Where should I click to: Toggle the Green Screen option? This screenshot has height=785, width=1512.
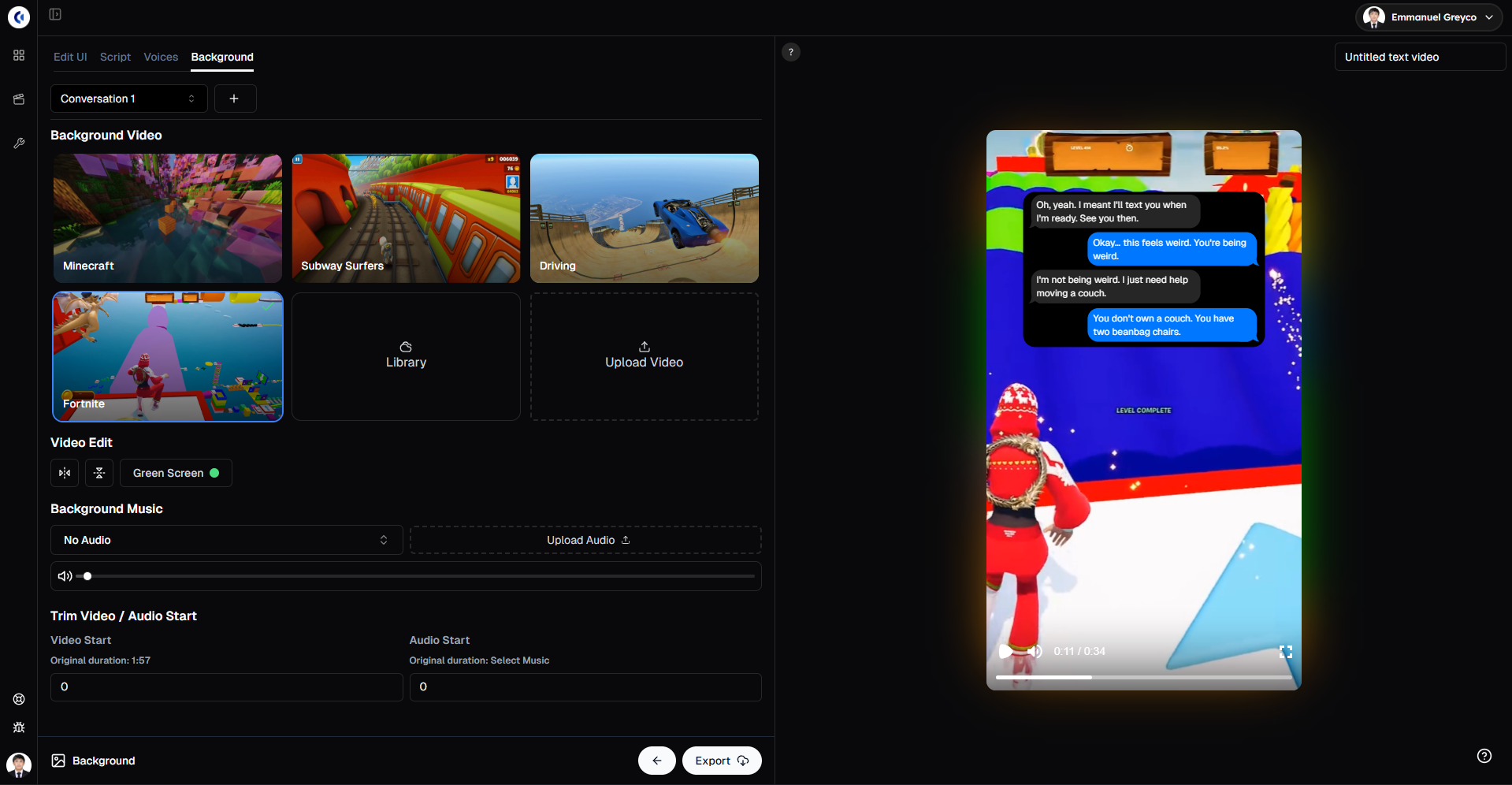176,473
